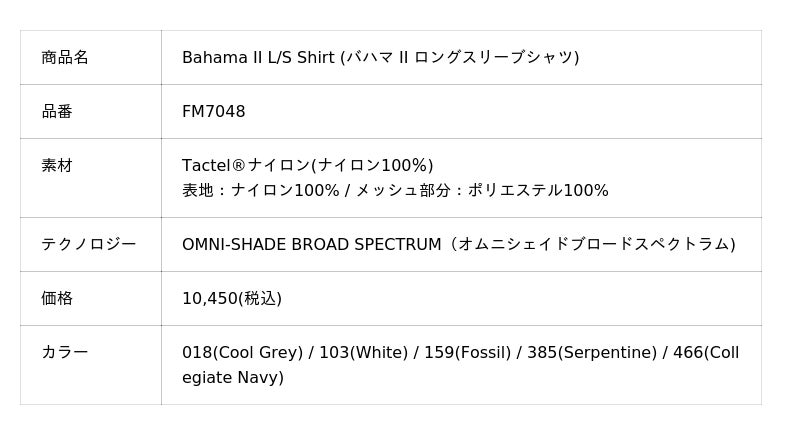Select the 018(Cool Grey) color option

click(x=242, y=352)
